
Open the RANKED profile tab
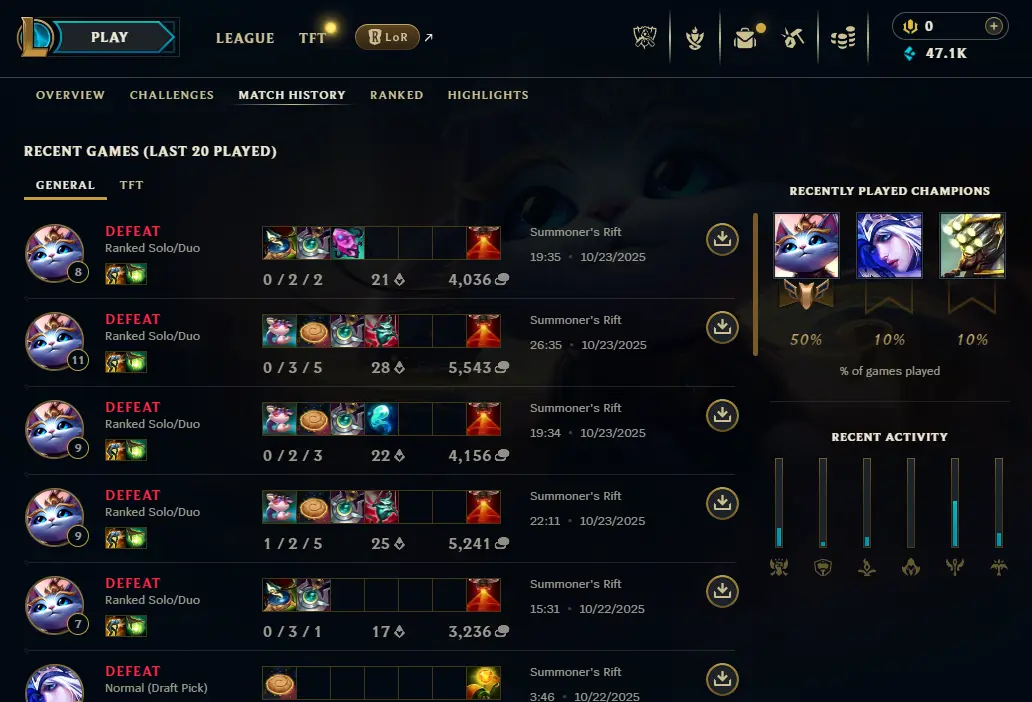396,95
